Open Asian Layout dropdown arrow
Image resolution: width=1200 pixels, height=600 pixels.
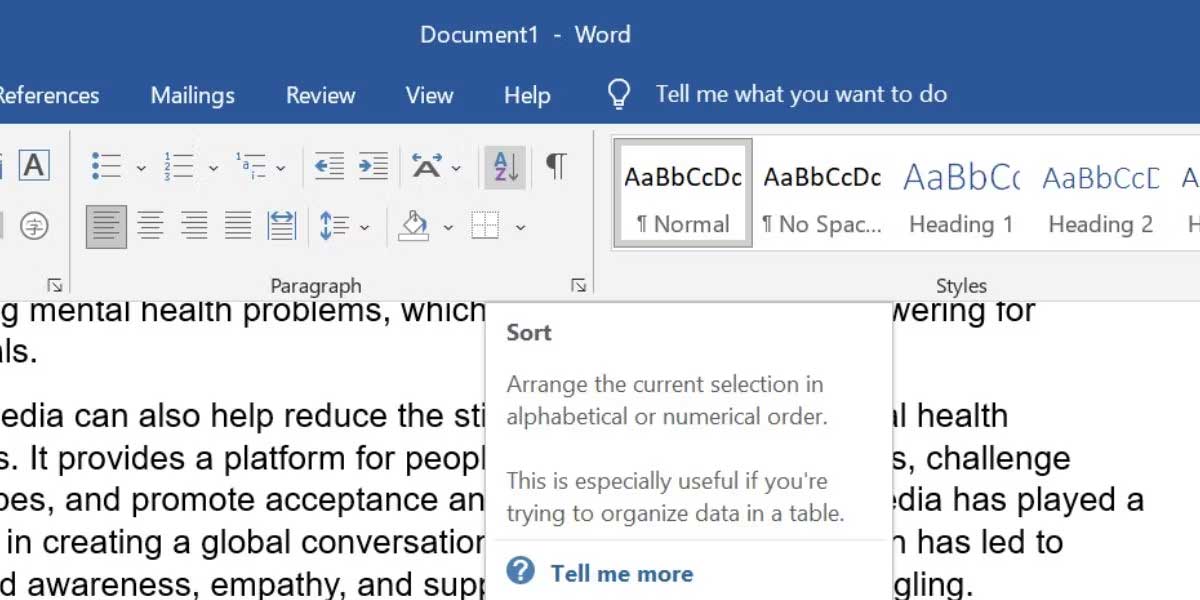pyautogui.click(x=456, y=167)
